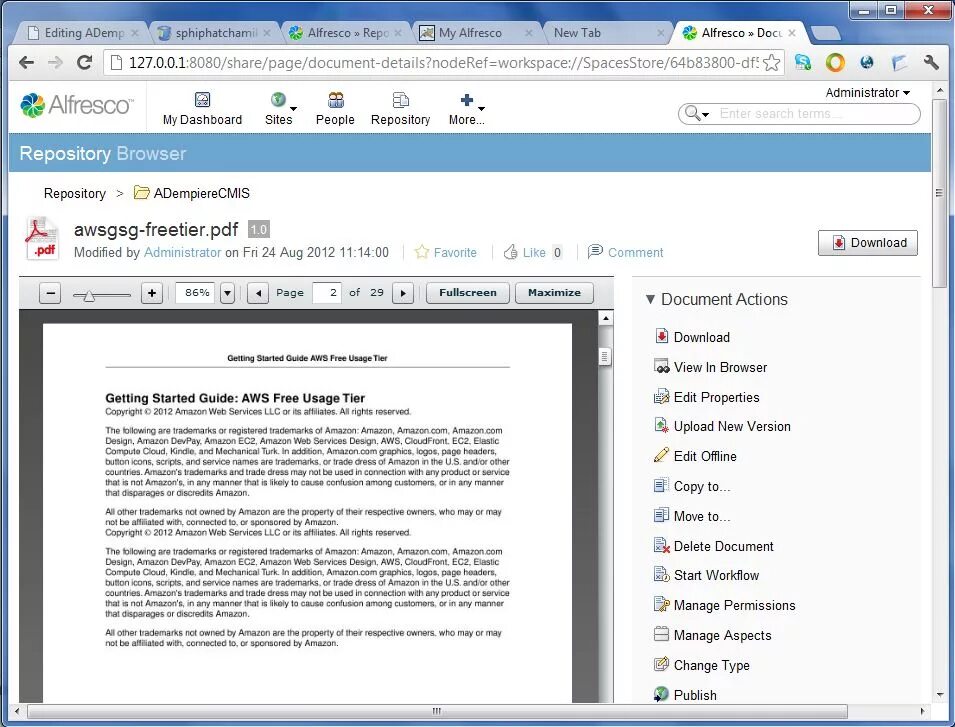The height and width of the screenshot is (727, 955).
Task: Bookmark the page with the star icon
Action: tap(772, 63)
